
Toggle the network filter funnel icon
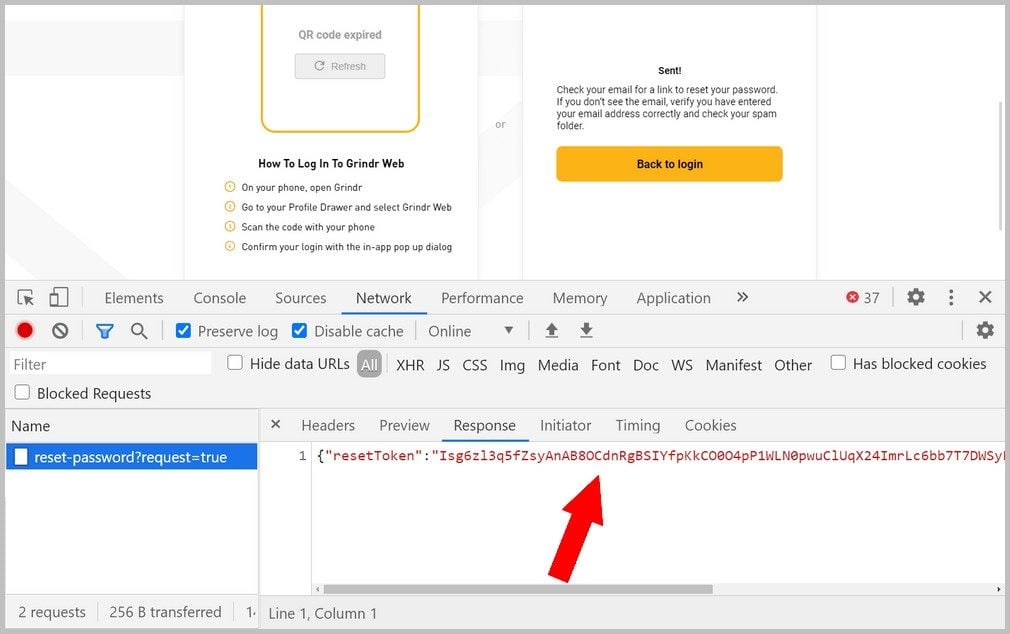pyautogui.click(x=104, y=331)
